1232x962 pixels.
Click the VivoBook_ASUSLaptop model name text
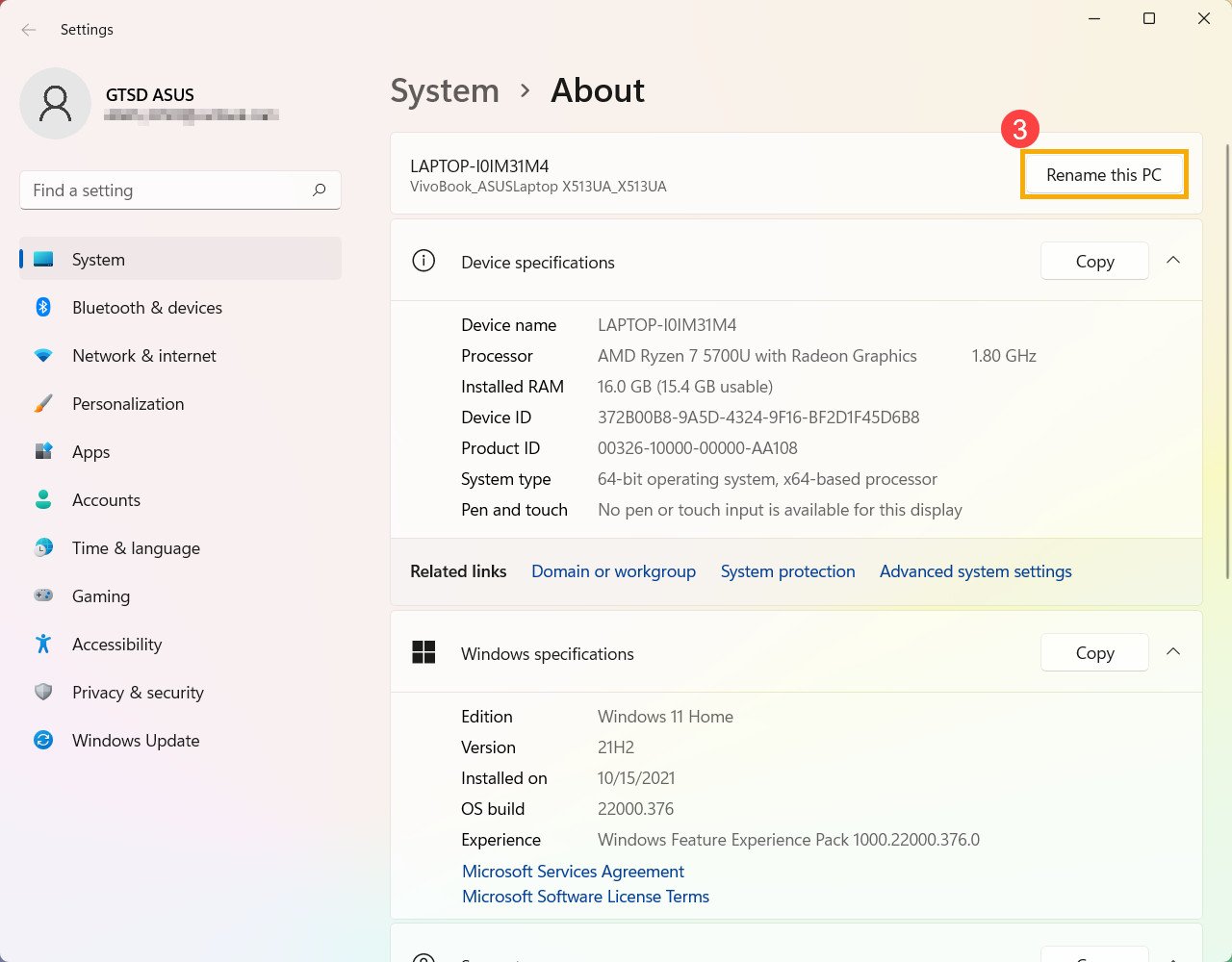538,187
